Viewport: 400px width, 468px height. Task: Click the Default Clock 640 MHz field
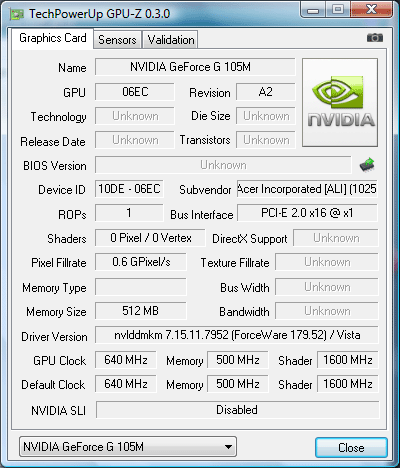(126, 384)
